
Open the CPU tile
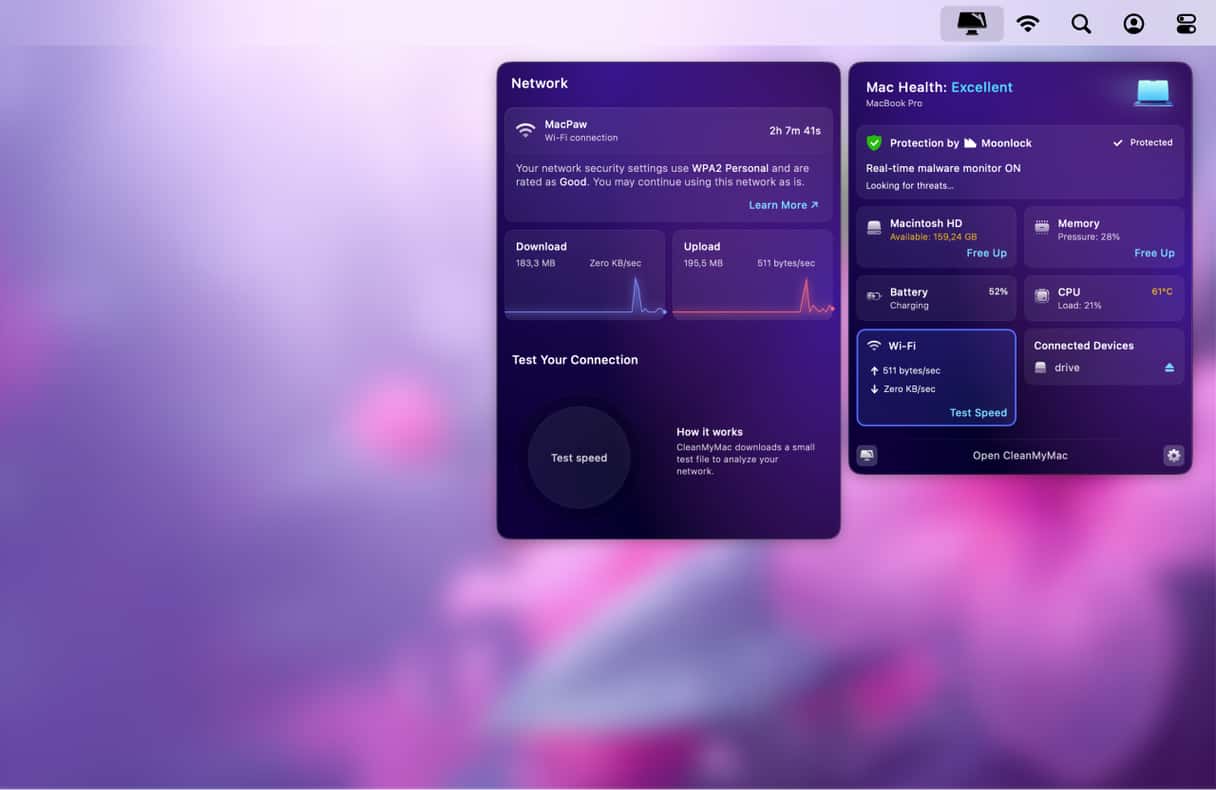tap(1104, 298)
